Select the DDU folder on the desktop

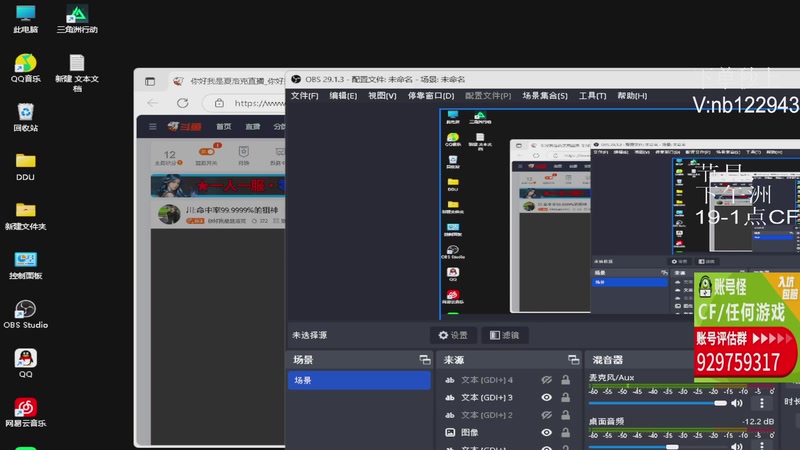pos(25,166)
